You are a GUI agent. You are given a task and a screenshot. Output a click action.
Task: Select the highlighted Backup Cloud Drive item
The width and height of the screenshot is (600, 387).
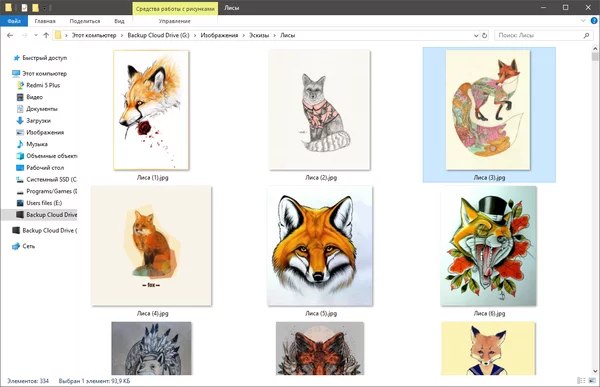(x=40, y=215)
